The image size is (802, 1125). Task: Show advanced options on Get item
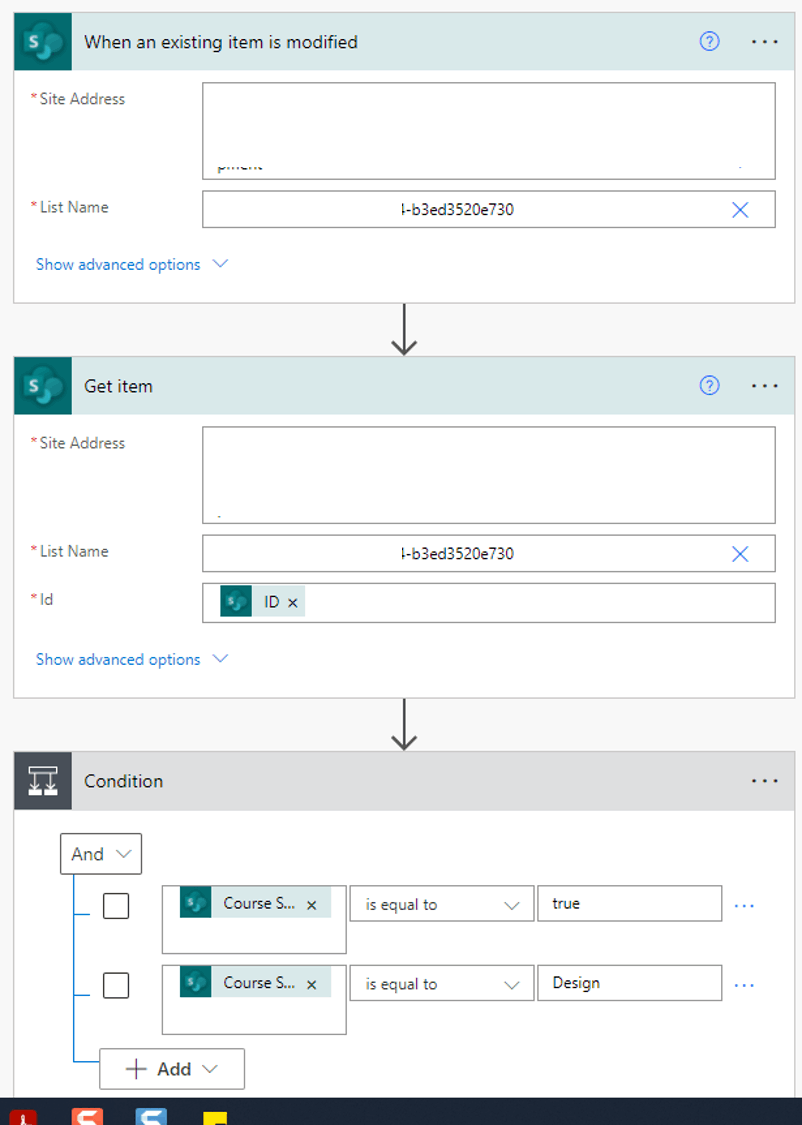pyautogui.click(x=132, y=659)
